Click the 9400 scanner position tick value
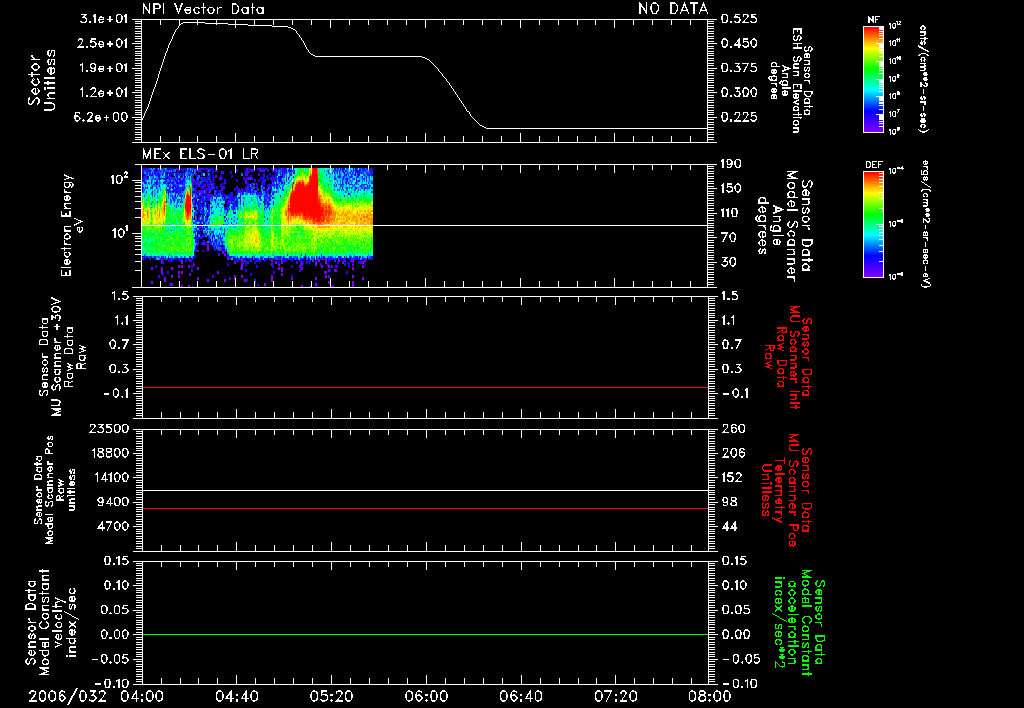This screenshot has height=708, width=1024. coord(113,502)
